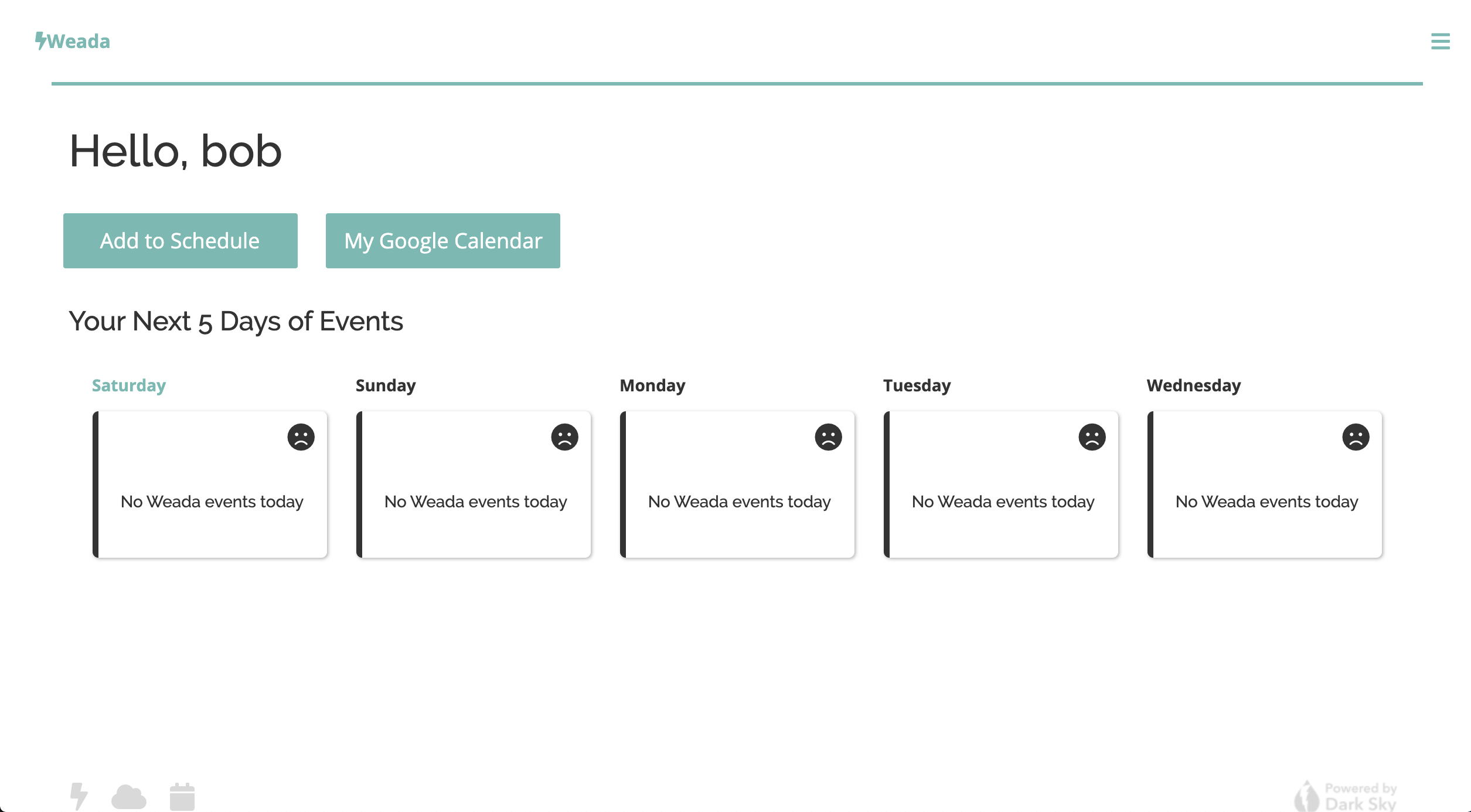
Task: Click the Weada logo link
Action: click(73, 41)
